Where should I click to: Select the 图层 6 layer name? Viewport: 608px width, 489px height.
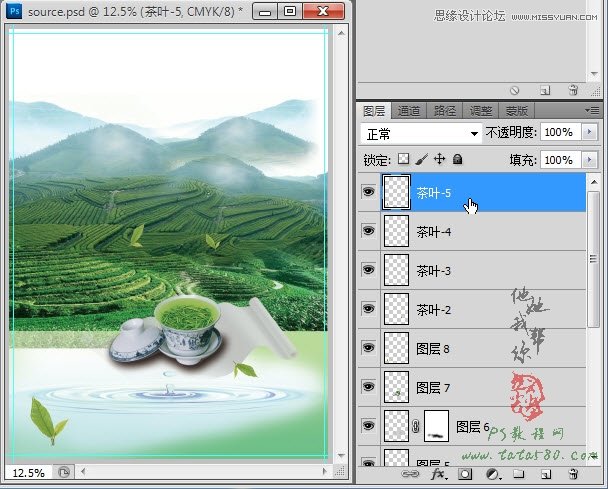coord(472,427)
